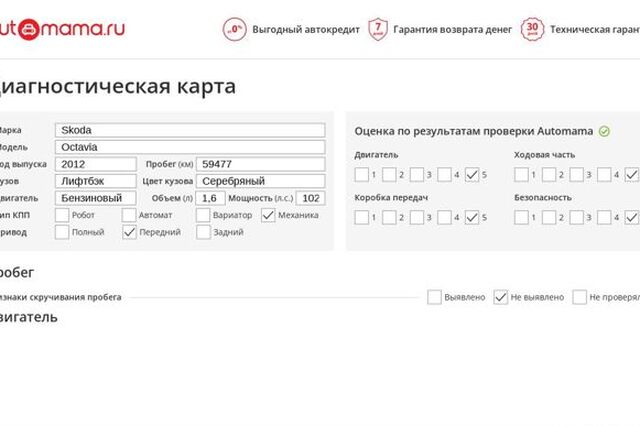This screenshot has height=426, width=640.
Task: Open the Техническая гарантия link
Action: pyautogui.click(x=595, y=30)
